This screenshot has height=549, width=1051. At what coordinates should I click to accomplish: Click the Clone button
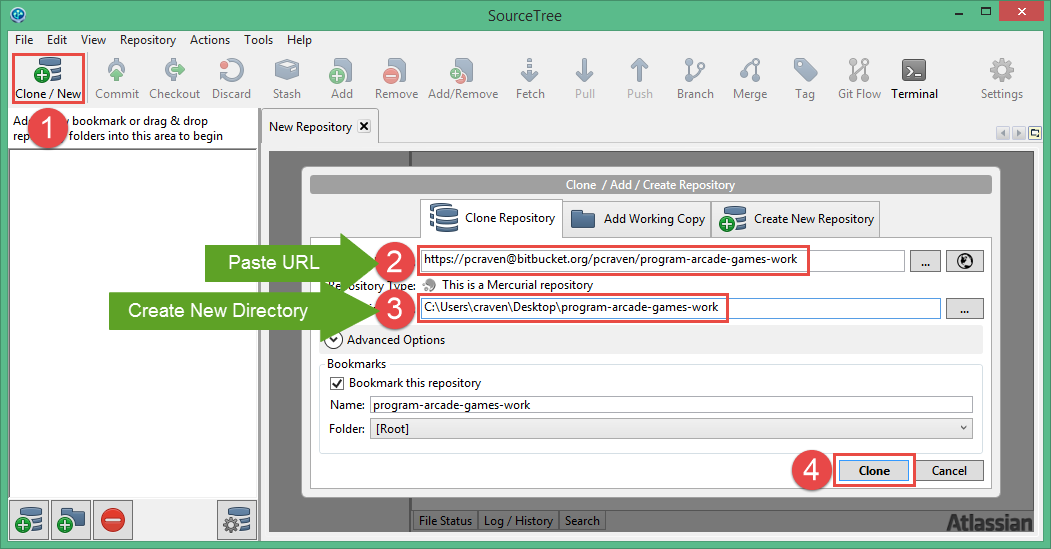(x=874, y=471)
